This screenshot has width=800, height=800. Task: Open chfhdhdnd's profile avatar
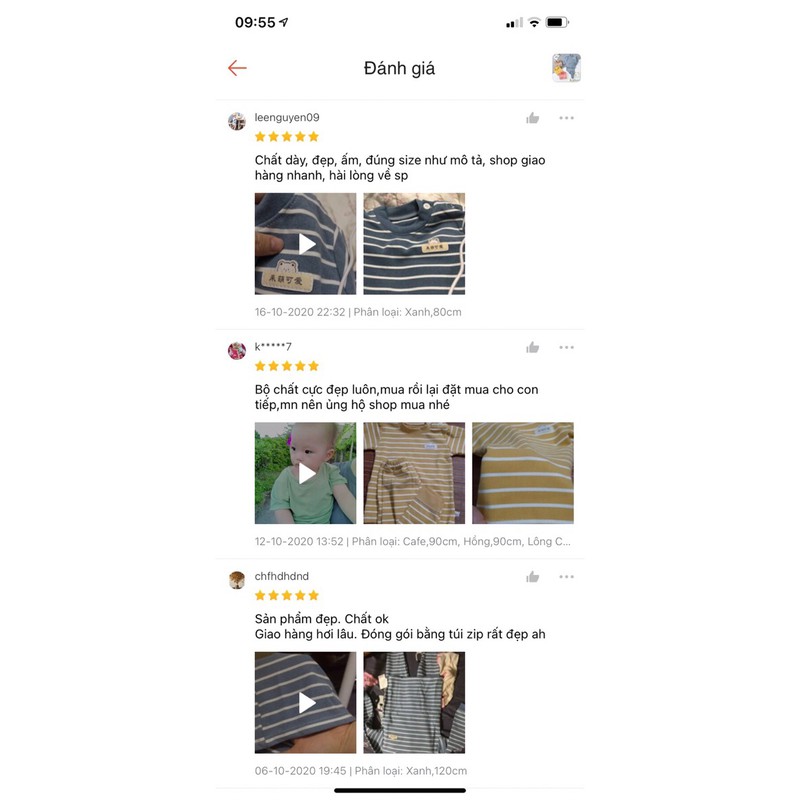click(237, 580)
